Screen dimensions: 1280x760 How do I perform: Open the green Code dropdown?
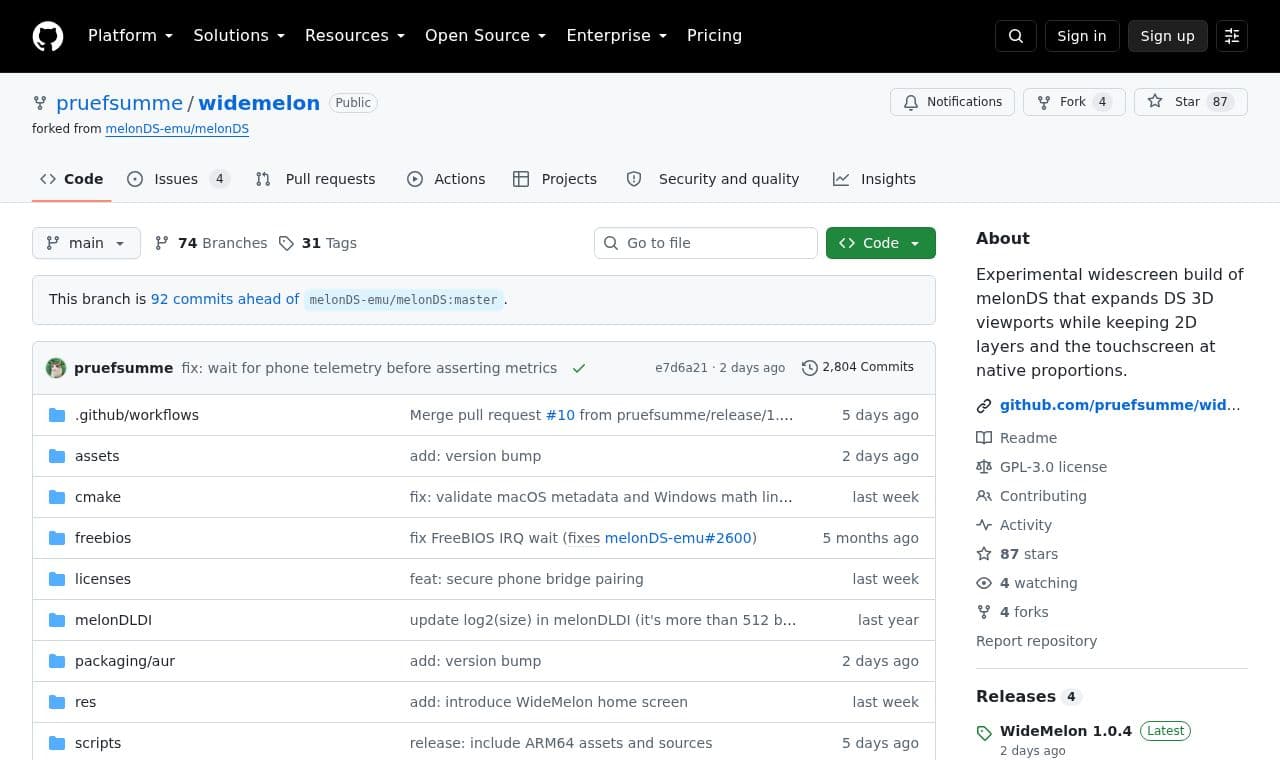[880, 243]
